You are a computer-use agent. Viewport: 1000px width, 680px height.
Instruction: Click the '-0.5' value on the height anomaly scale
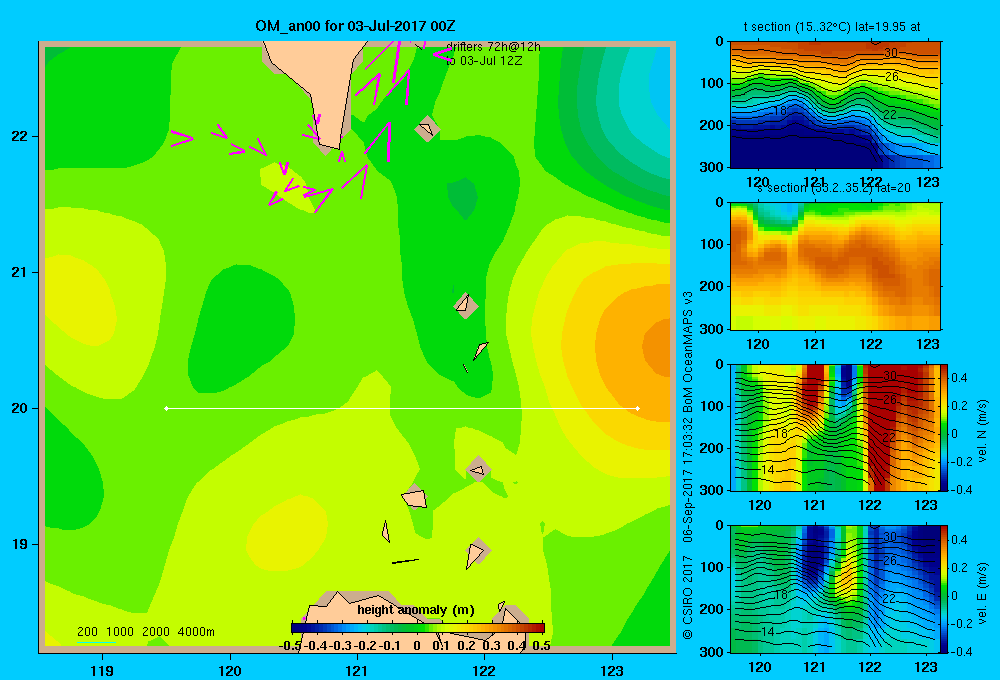click(290, 646)
